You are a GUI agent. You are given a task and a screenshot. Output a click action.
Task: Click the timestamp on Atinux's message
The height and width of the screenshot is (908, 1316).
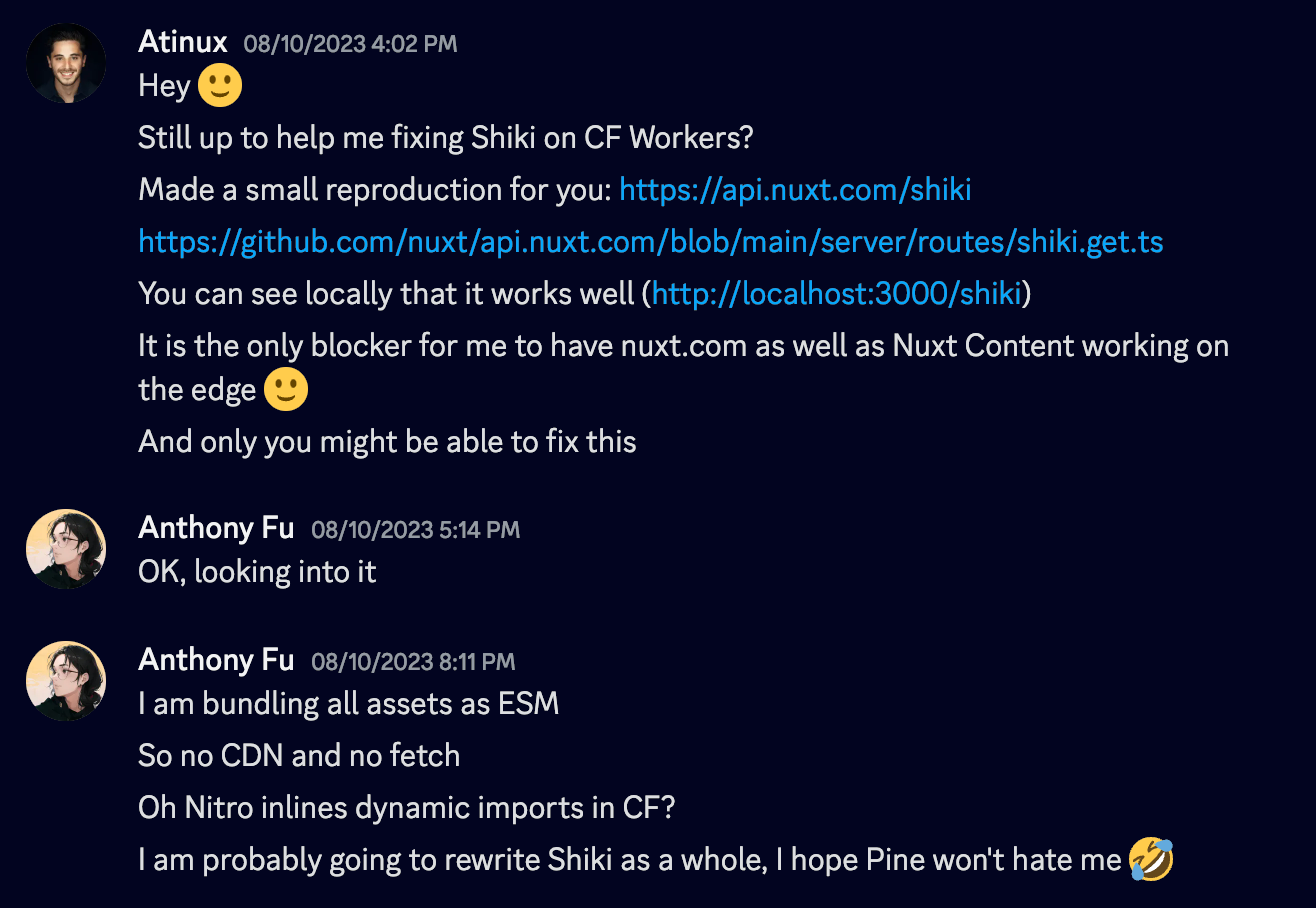[349, 44]
